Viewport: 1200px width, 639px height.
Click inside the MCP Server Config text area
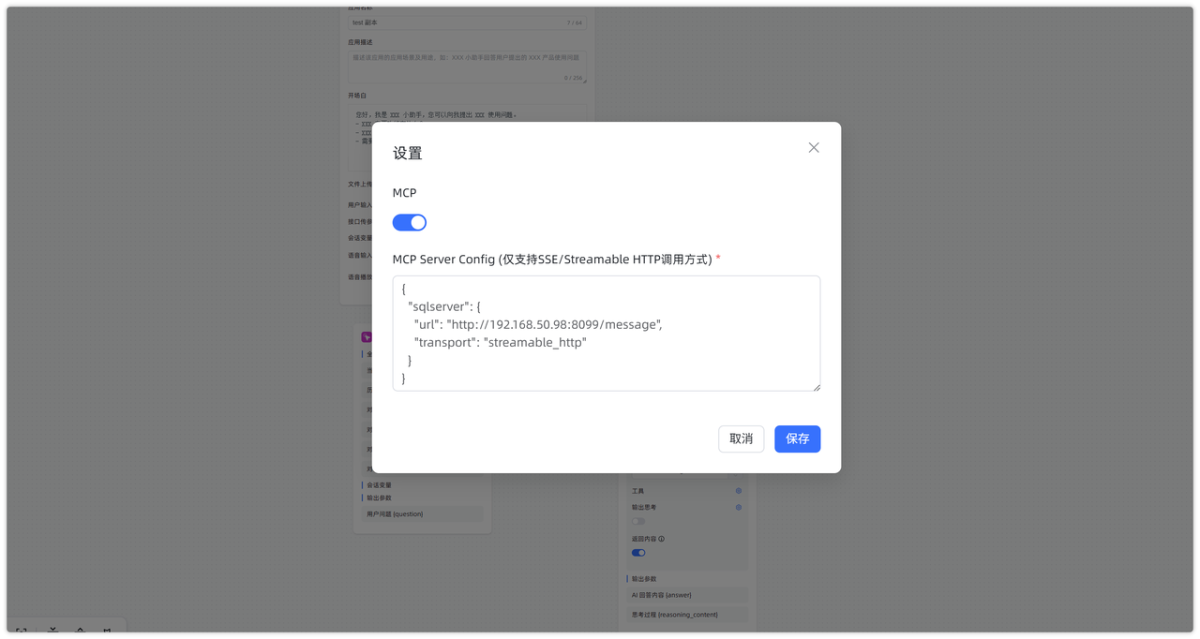pyautogui.click(x=606, y=333)
